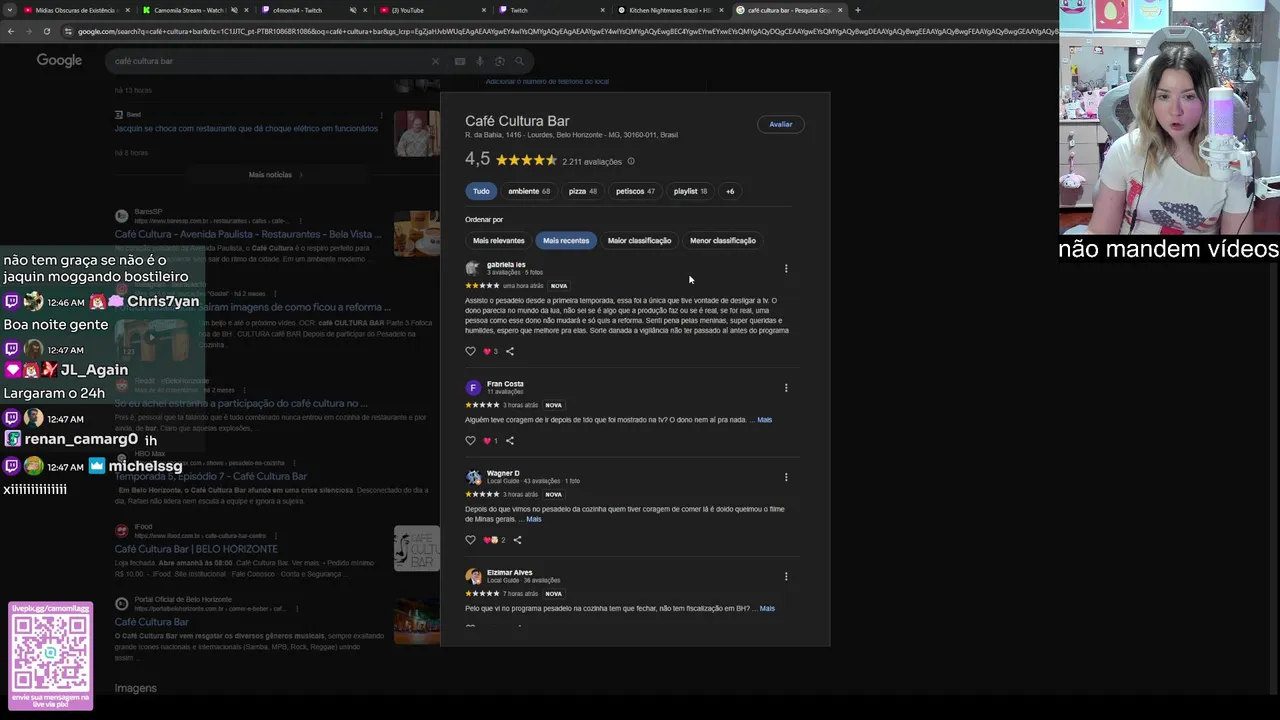
Task: Switch to Mídias Obscuras browser tab
Action: (75, 10)
